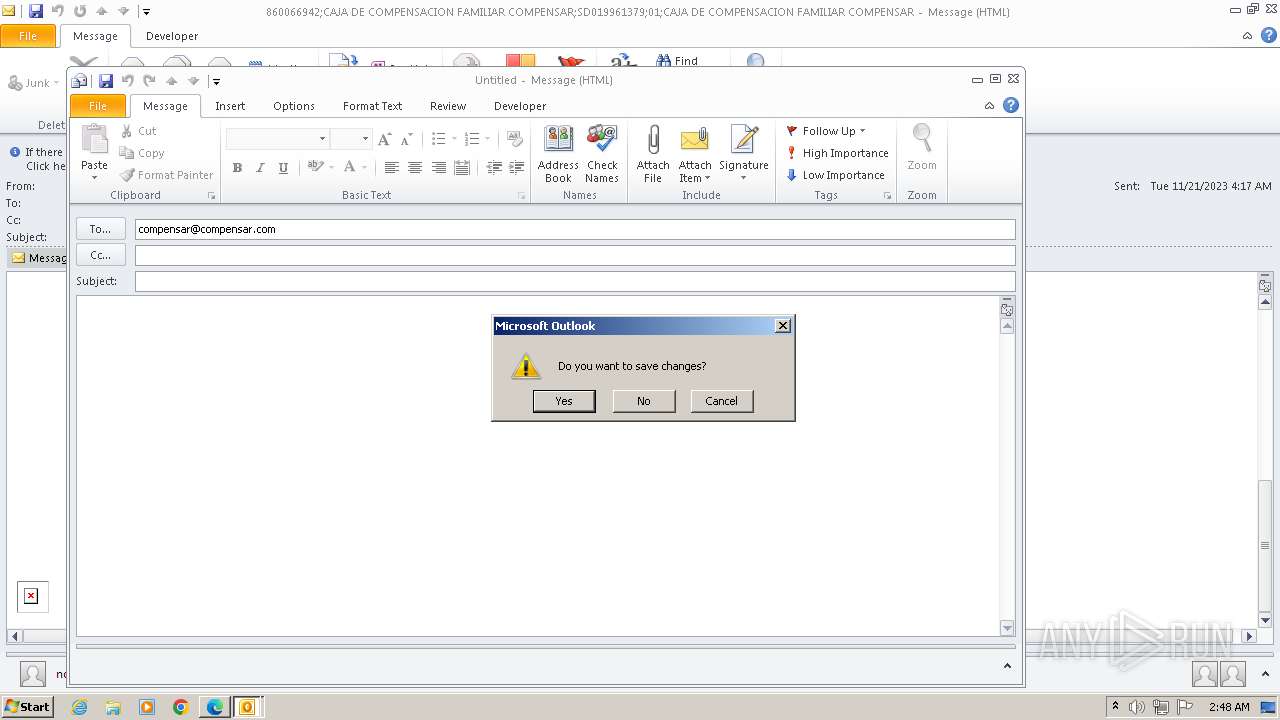Click the Copy command

(x=142, y=153)
